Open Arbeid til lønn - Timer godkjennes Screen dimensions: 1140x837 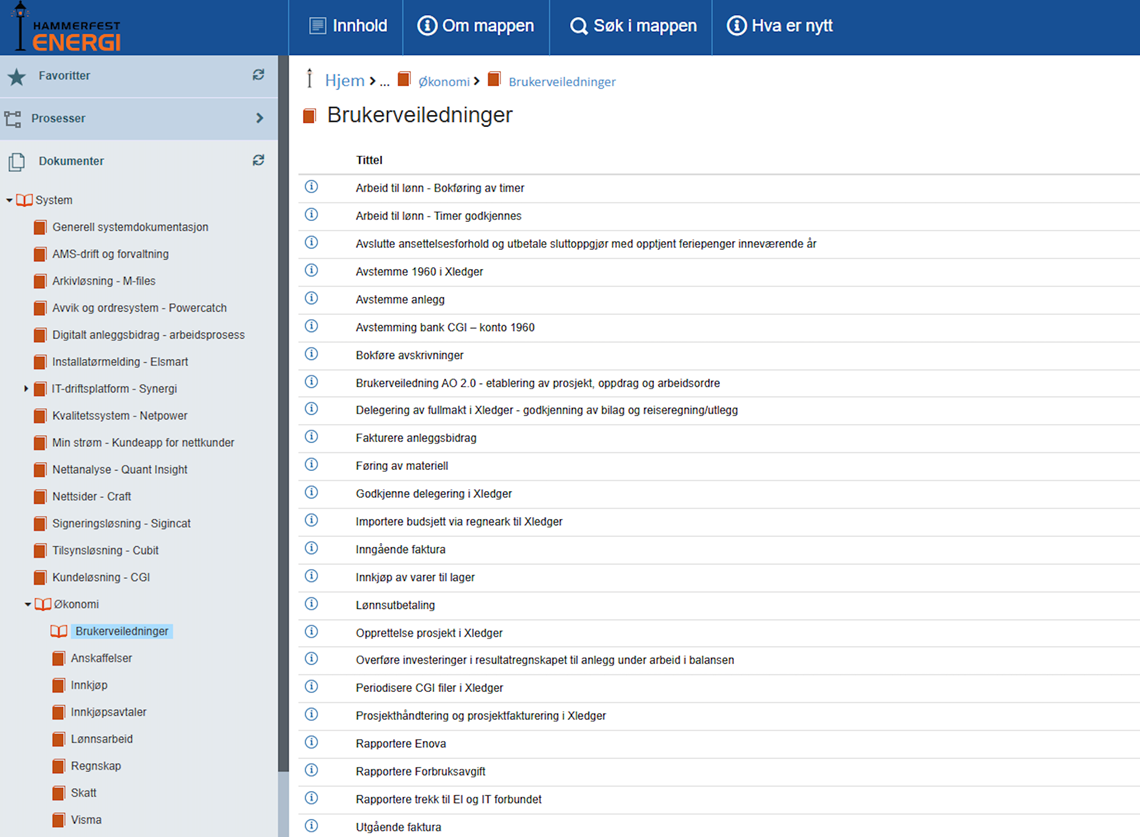point(438,216)
